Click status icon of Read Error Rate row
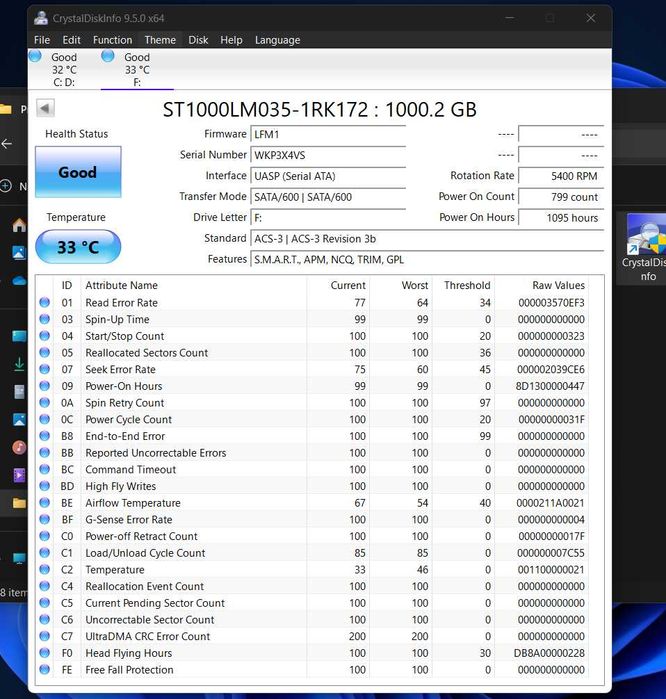The width and height of the screenshot is (666, 699). click(45, 302)
